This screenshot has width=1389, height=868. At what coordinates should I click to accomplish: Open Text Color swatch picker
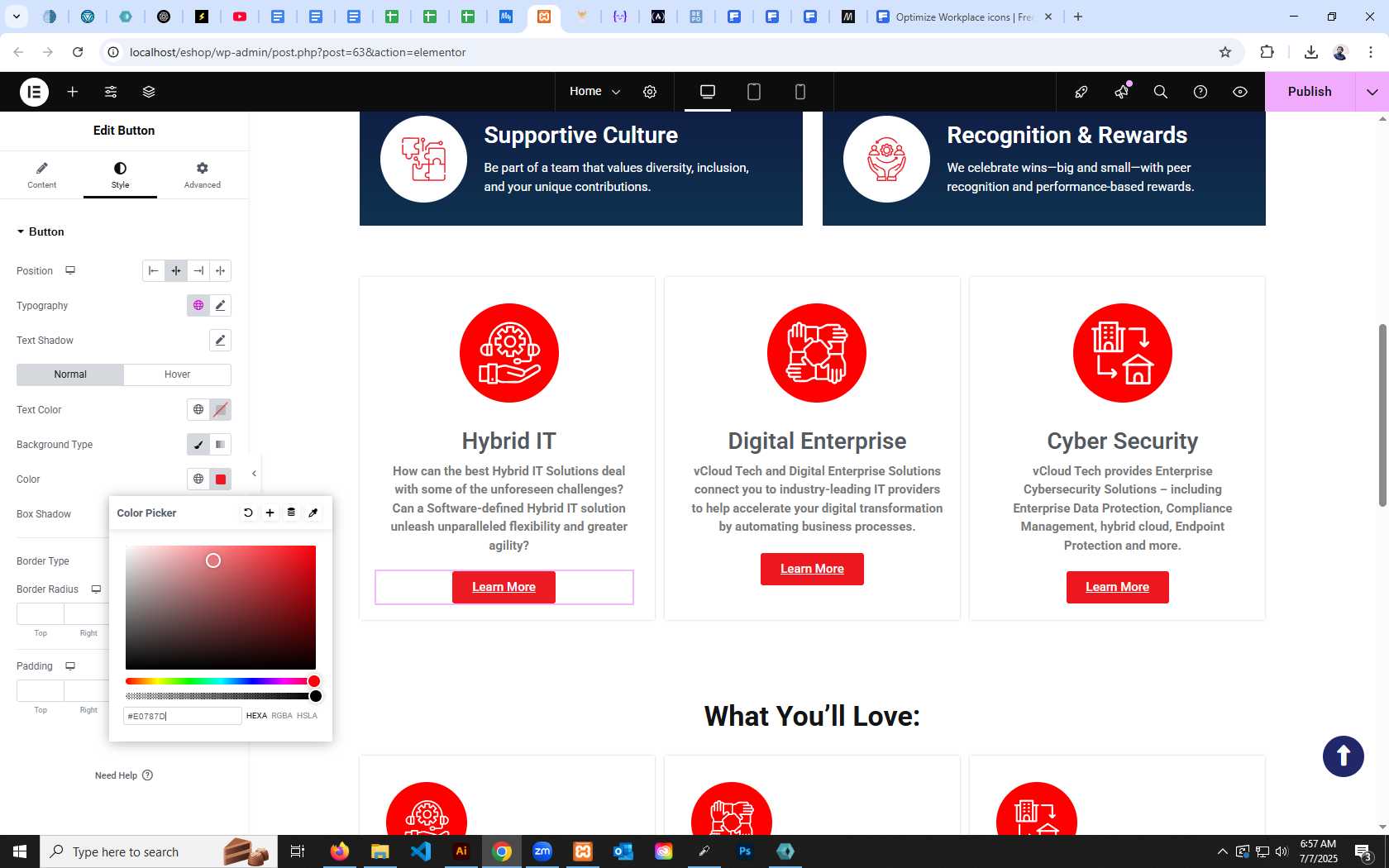tap(220, 409)
